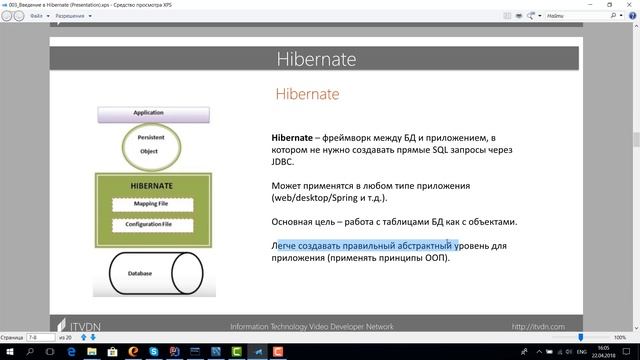Show the page thumbnails view icon

click(x=507, y=16)
